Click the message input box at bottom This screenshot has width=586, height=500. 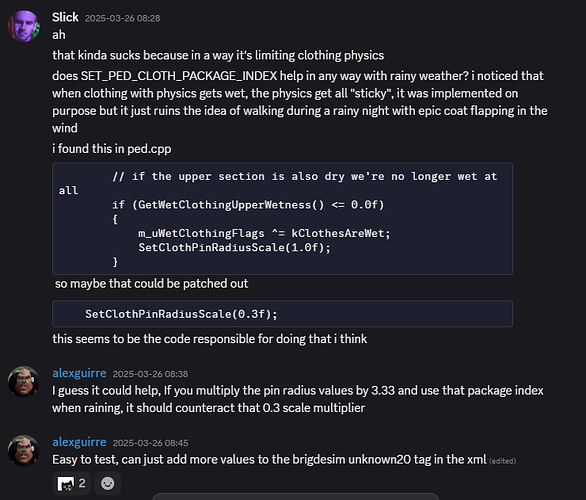pyautogui.click(x=295, y=497)
